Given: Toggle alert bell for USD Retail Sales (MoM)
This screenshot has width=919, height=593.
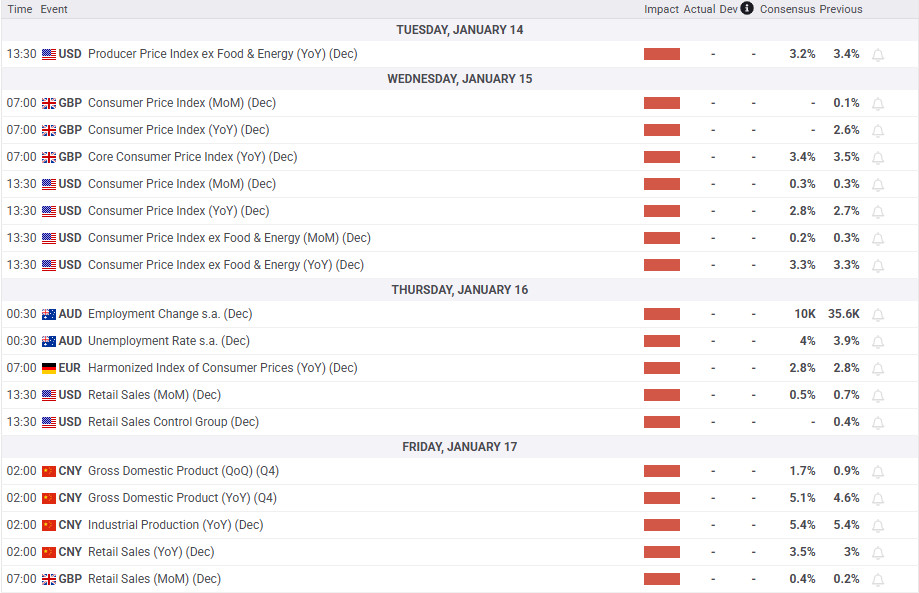Looking at the screenshot, I should click(x=878, y=395).
